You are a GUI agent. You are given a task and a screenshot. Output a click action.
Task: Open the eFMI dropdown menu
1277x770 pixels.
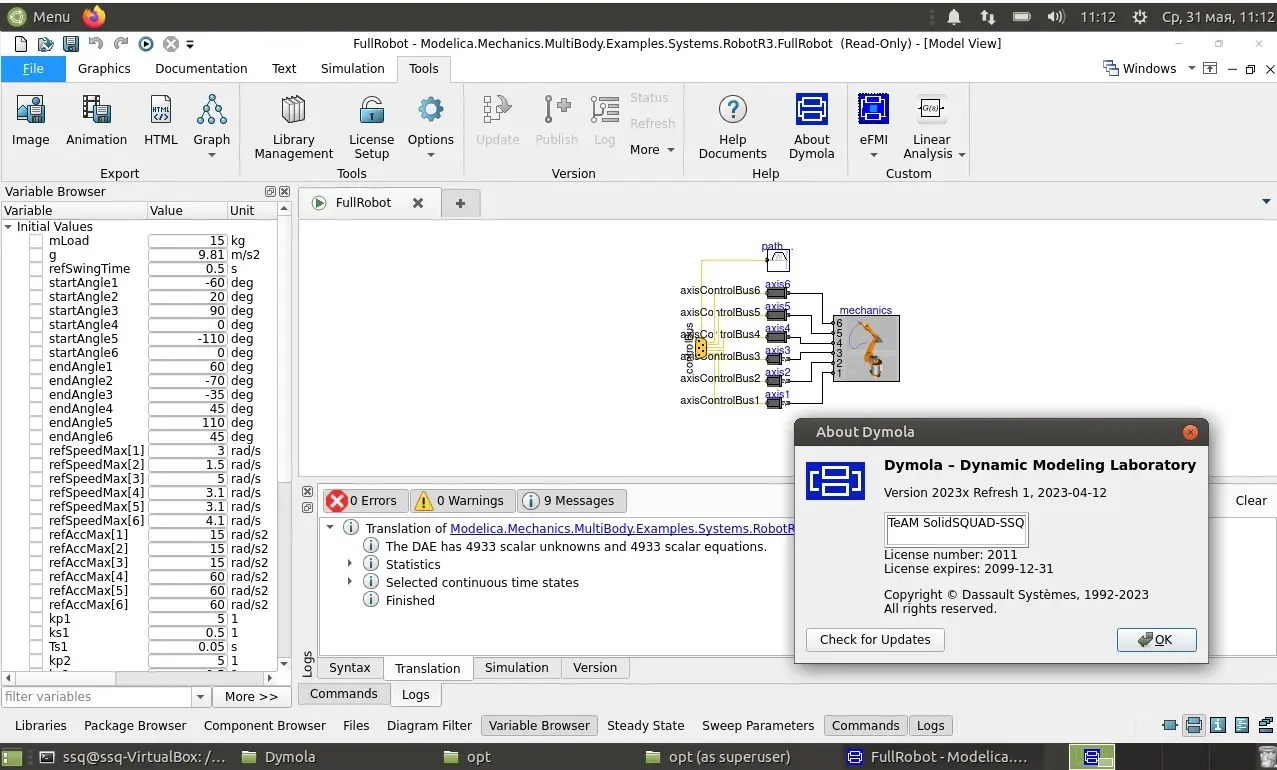tap(874, 155)
